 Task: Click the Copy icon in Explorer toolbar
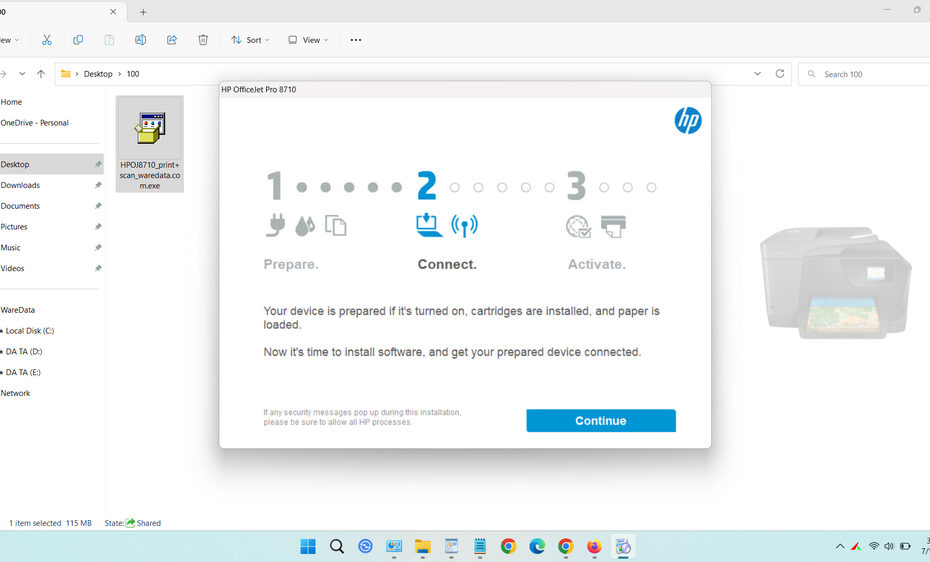[78, 40]
